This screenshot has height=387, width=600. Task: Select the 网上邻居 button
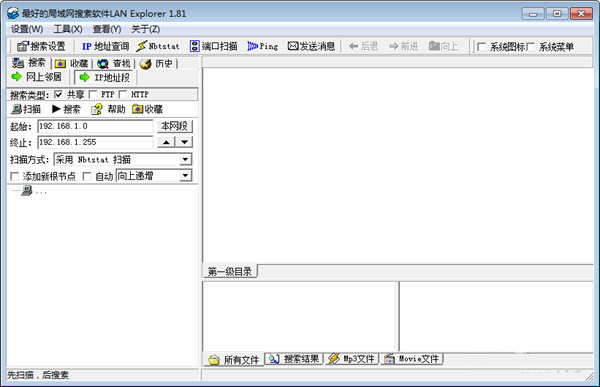37,77
